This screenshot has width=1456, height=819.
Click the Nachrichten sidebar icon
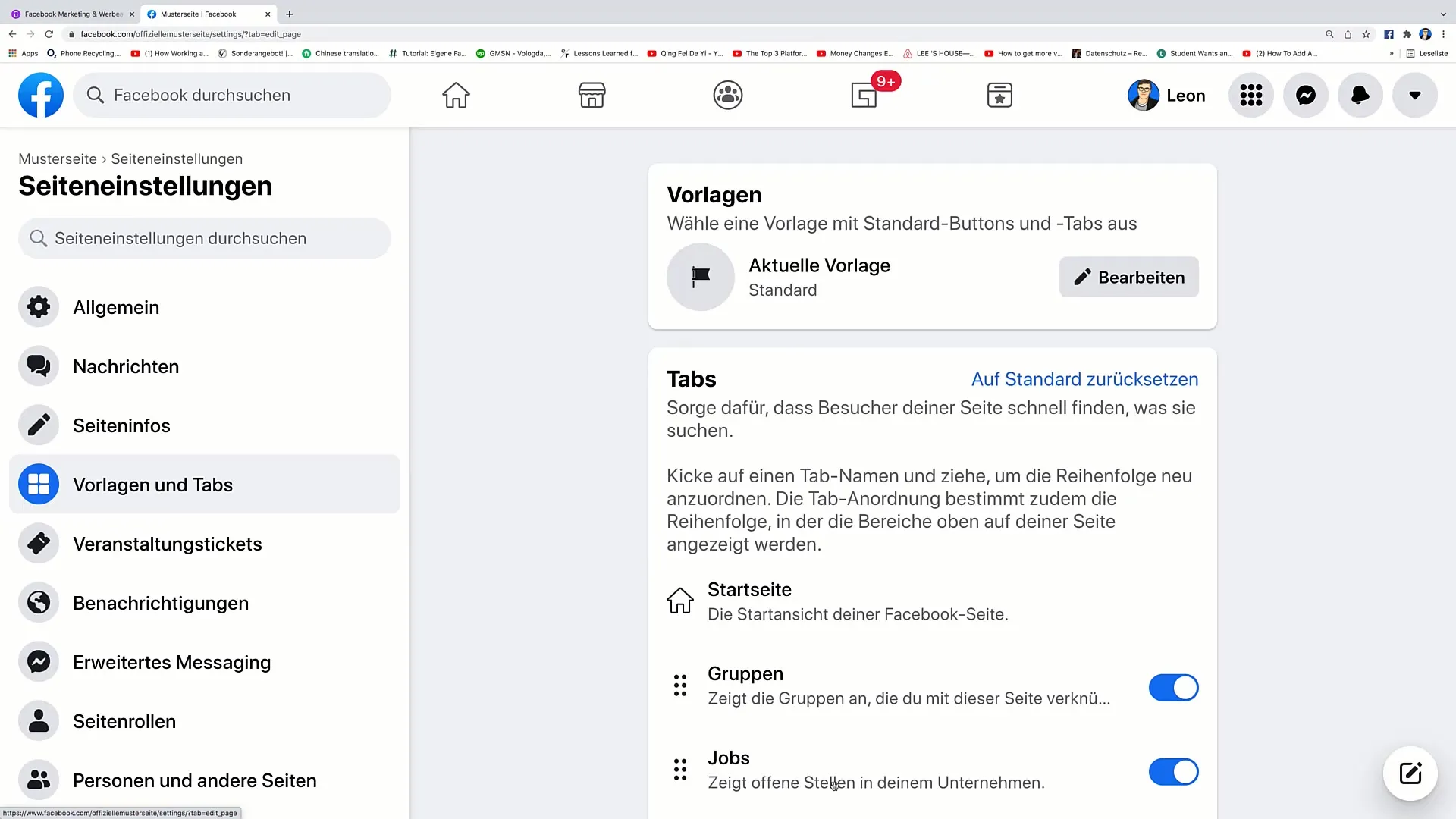pos(38,366)
